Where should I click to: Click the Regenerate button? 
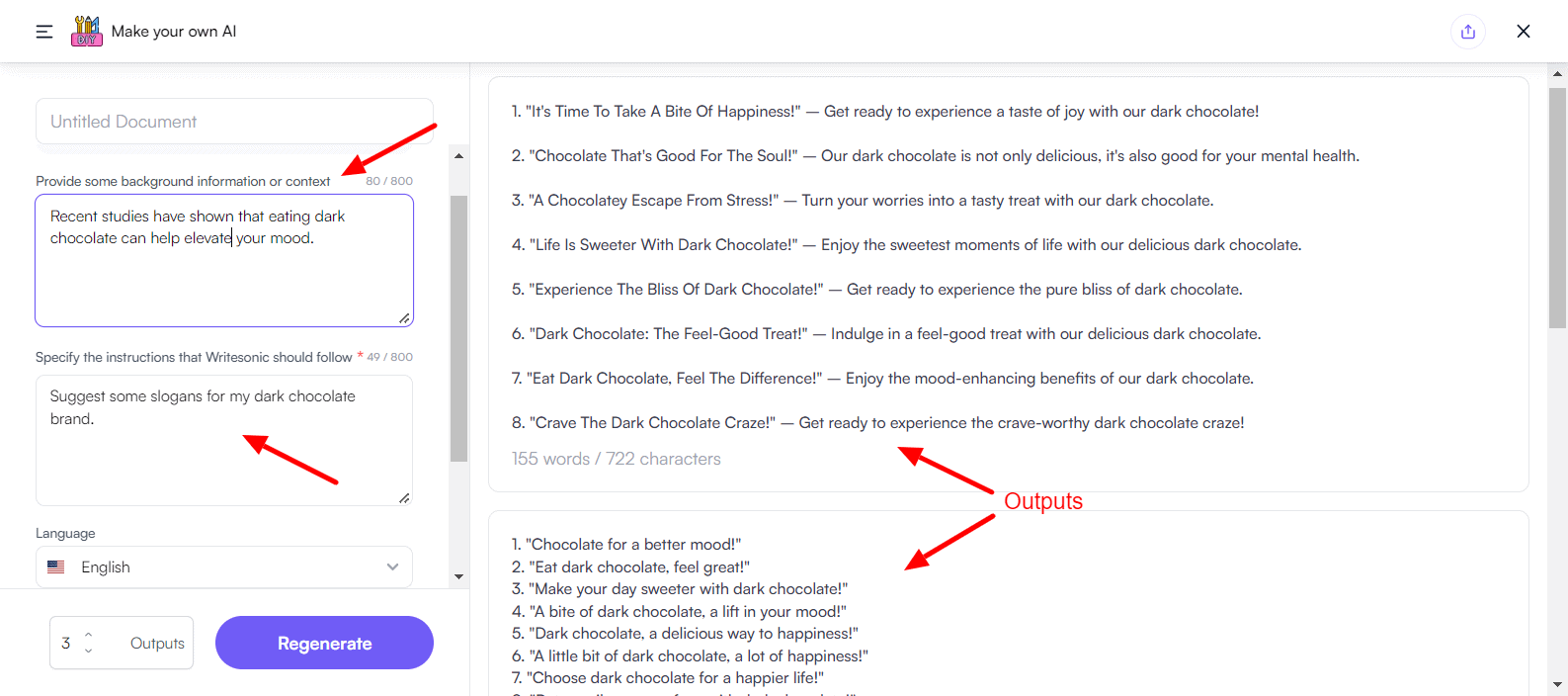click(324, 643)
